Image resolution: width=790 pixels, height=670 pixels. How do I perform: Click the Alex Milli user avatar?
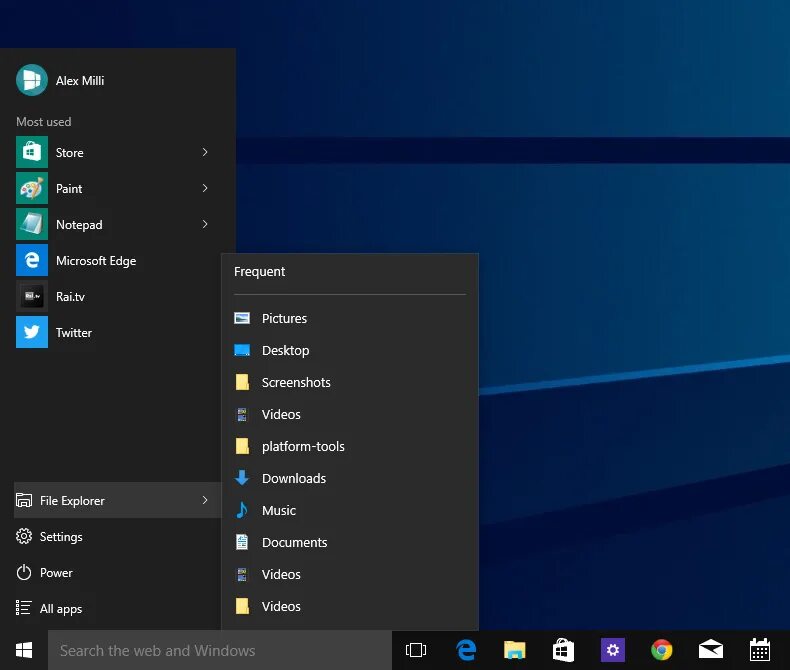tap(32, 80)
